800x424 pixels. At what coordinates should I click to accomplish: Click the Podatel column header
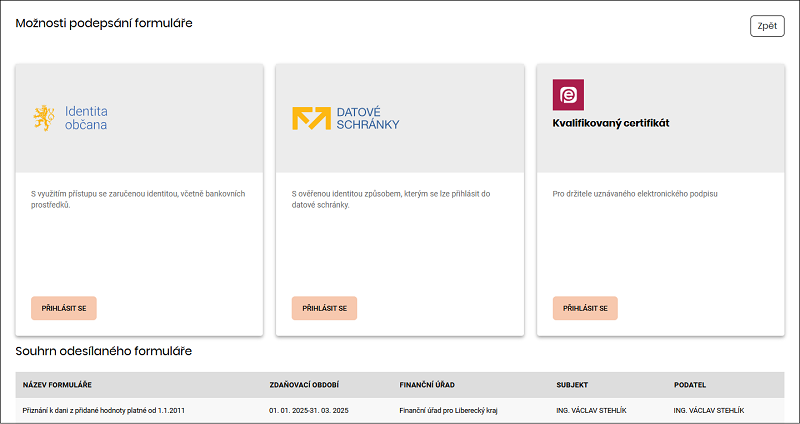pos(690,385)
